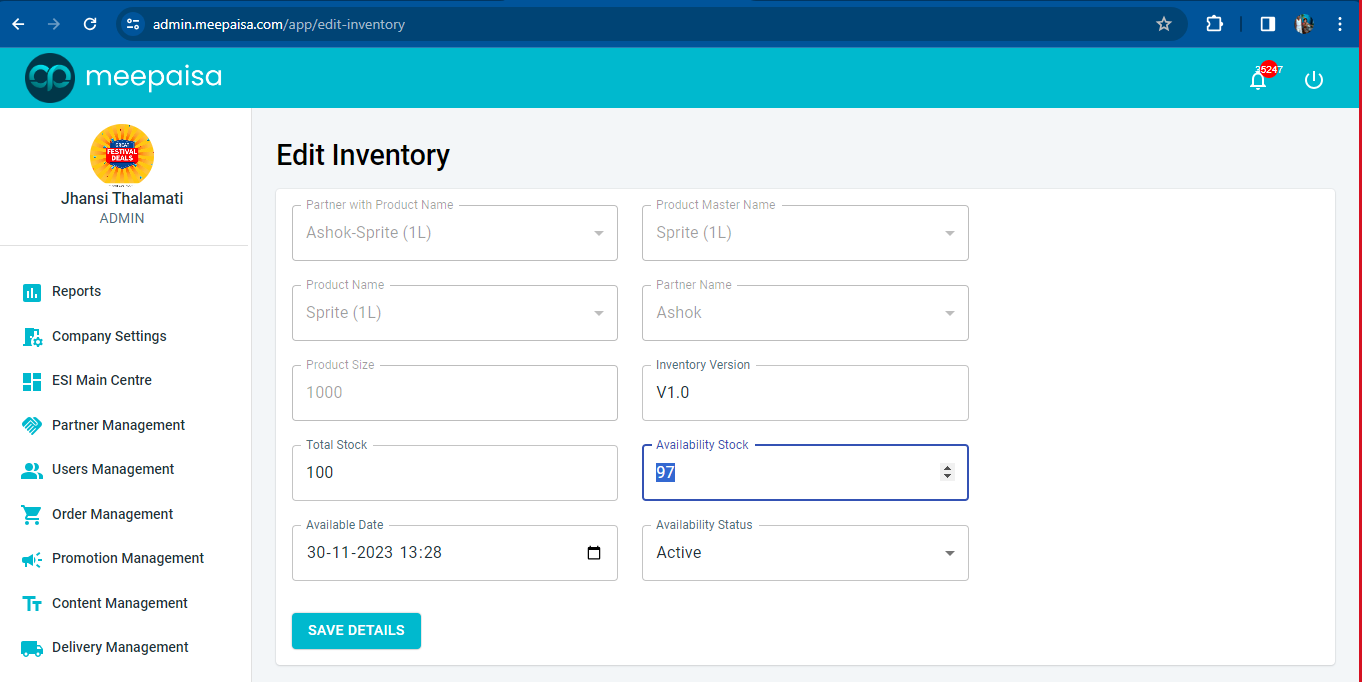Click the Delivery Management truck icon
Viewport: 1362px width, 682px height.
tap(32, 648)
